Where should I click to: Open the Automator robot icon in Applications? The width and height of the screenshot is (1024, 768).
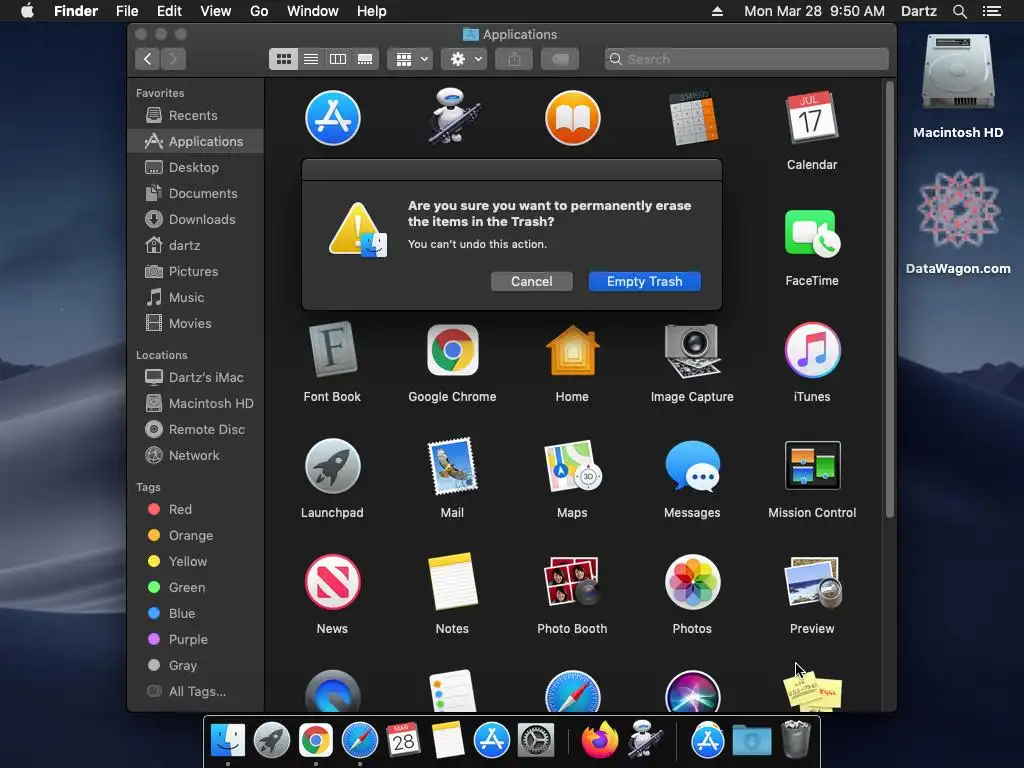click(453, 117)
